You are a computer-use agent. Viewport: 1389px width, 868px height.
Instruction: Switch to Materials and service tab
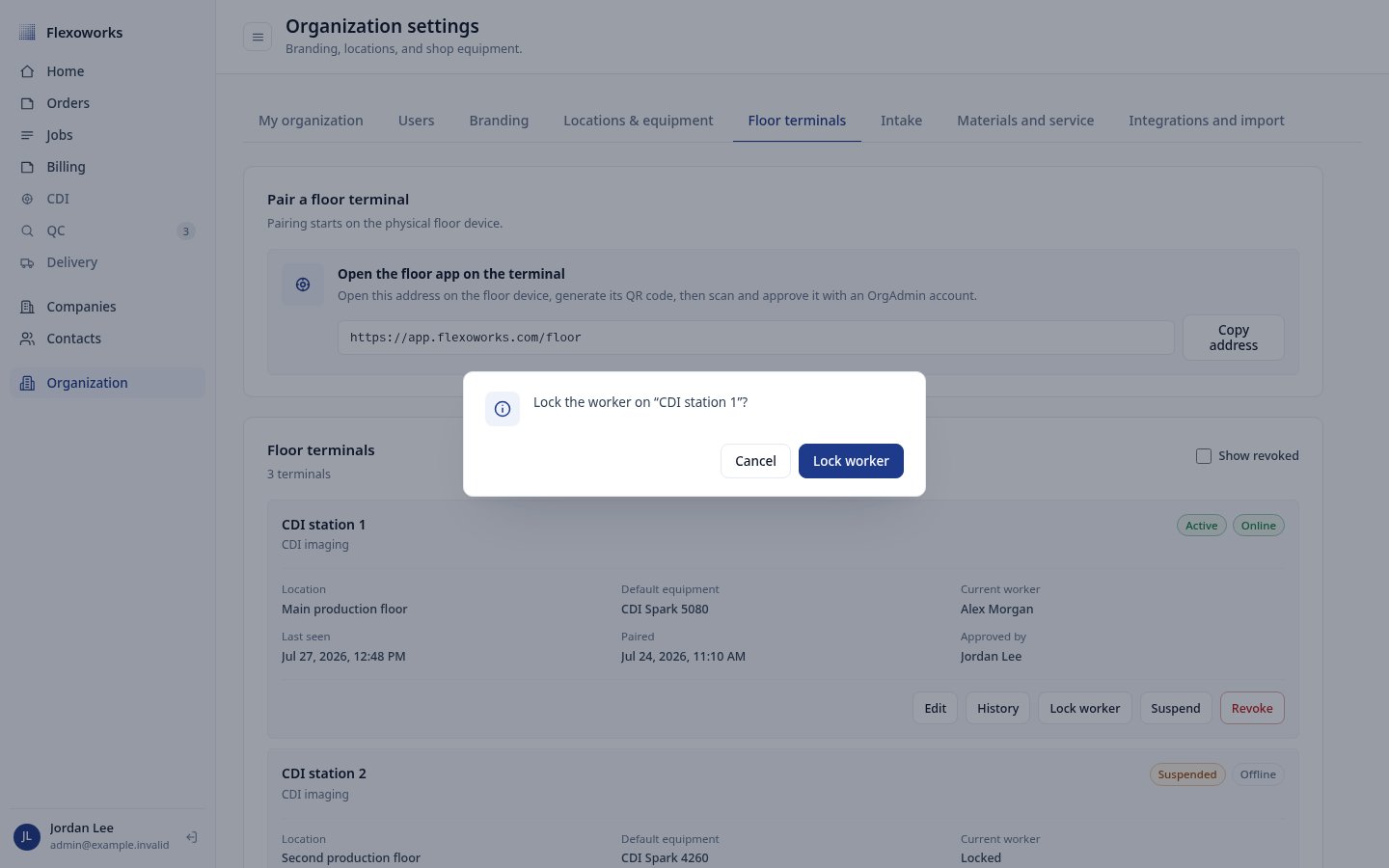point(1025,121)
